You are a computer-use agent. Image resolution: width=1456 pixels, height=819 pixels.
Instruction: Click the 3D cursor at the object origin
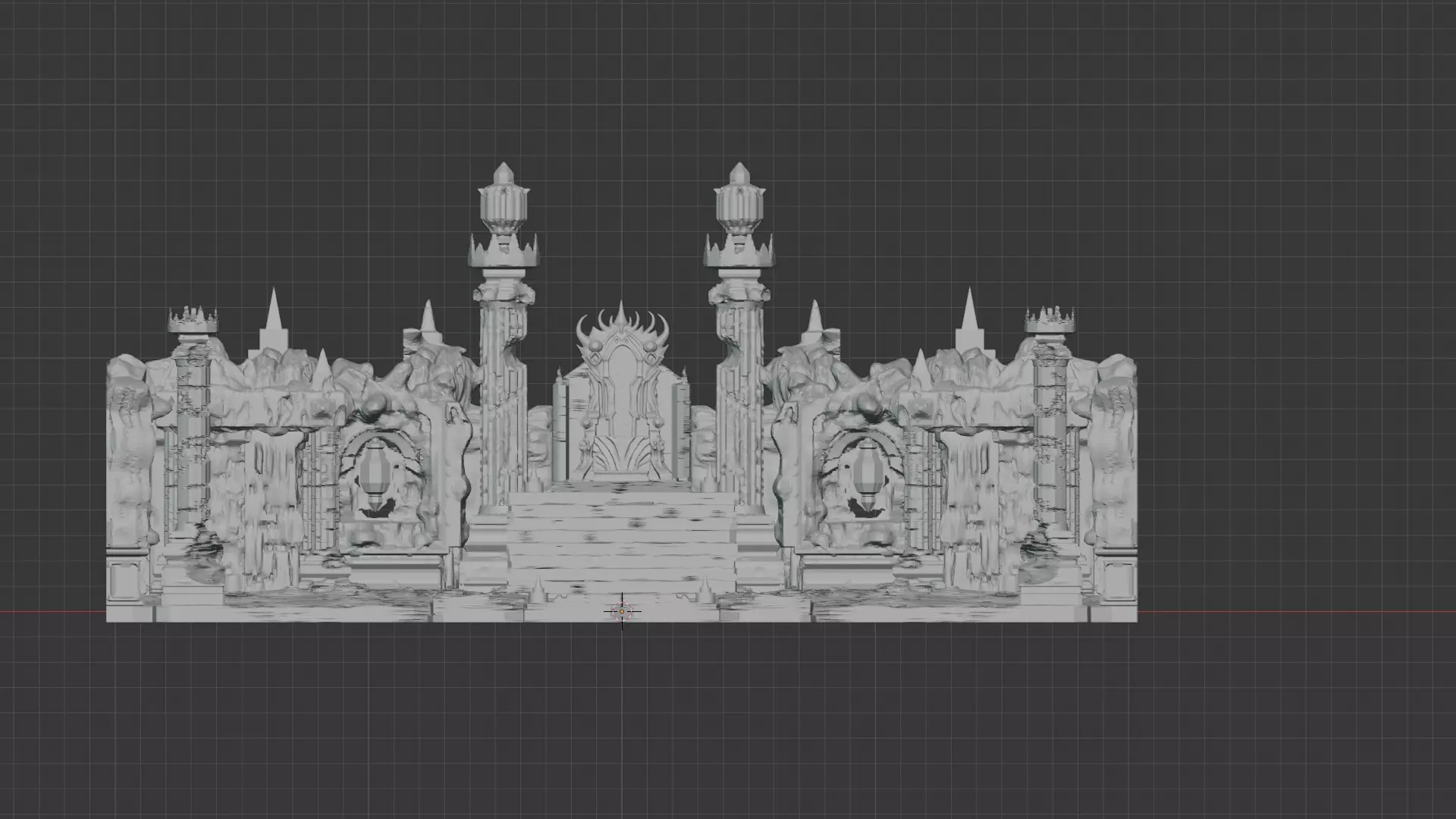[622, 611]
